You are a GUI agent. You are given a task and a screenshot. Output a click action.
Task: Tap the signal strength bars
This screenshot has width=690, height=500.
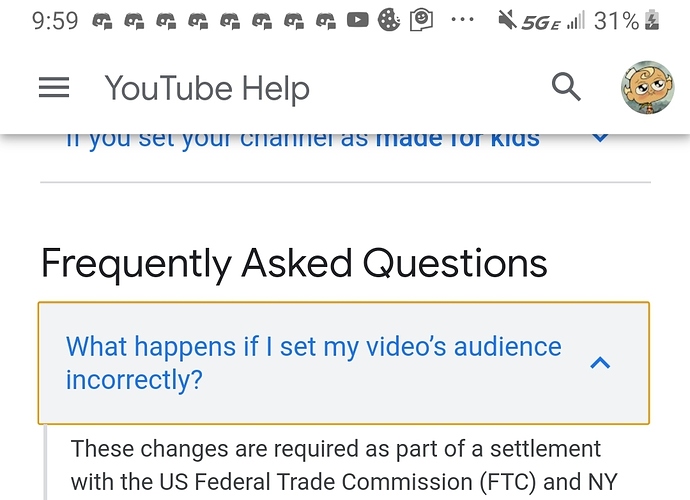[x=575, y=21]
